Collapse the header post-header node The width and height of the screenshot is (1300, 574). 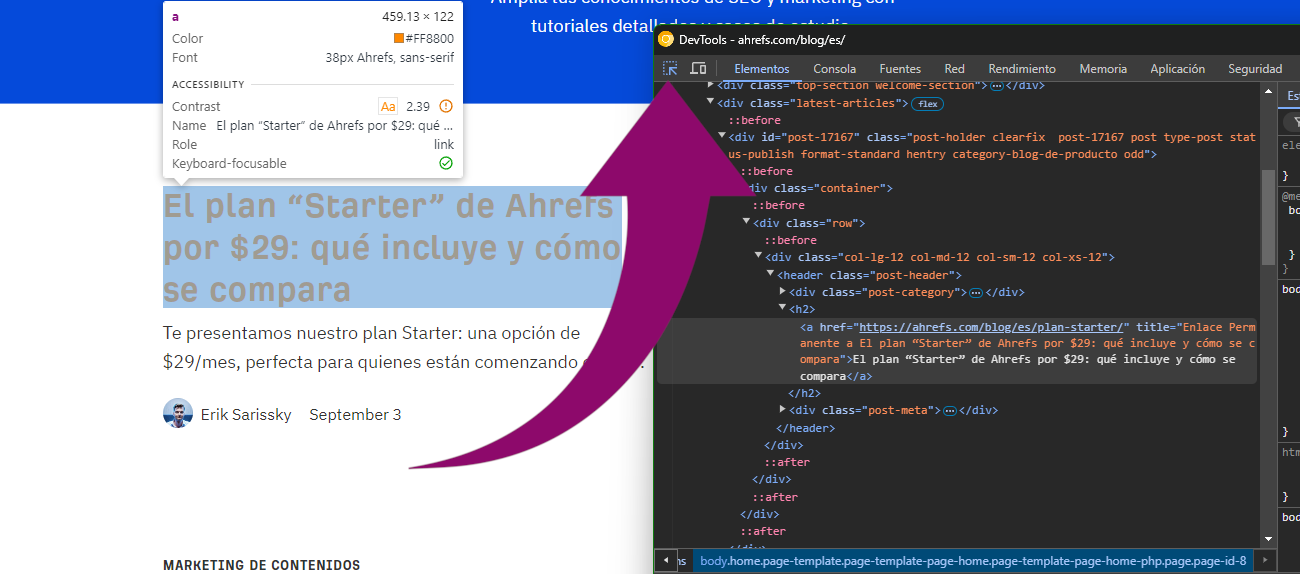click(771, 274)
